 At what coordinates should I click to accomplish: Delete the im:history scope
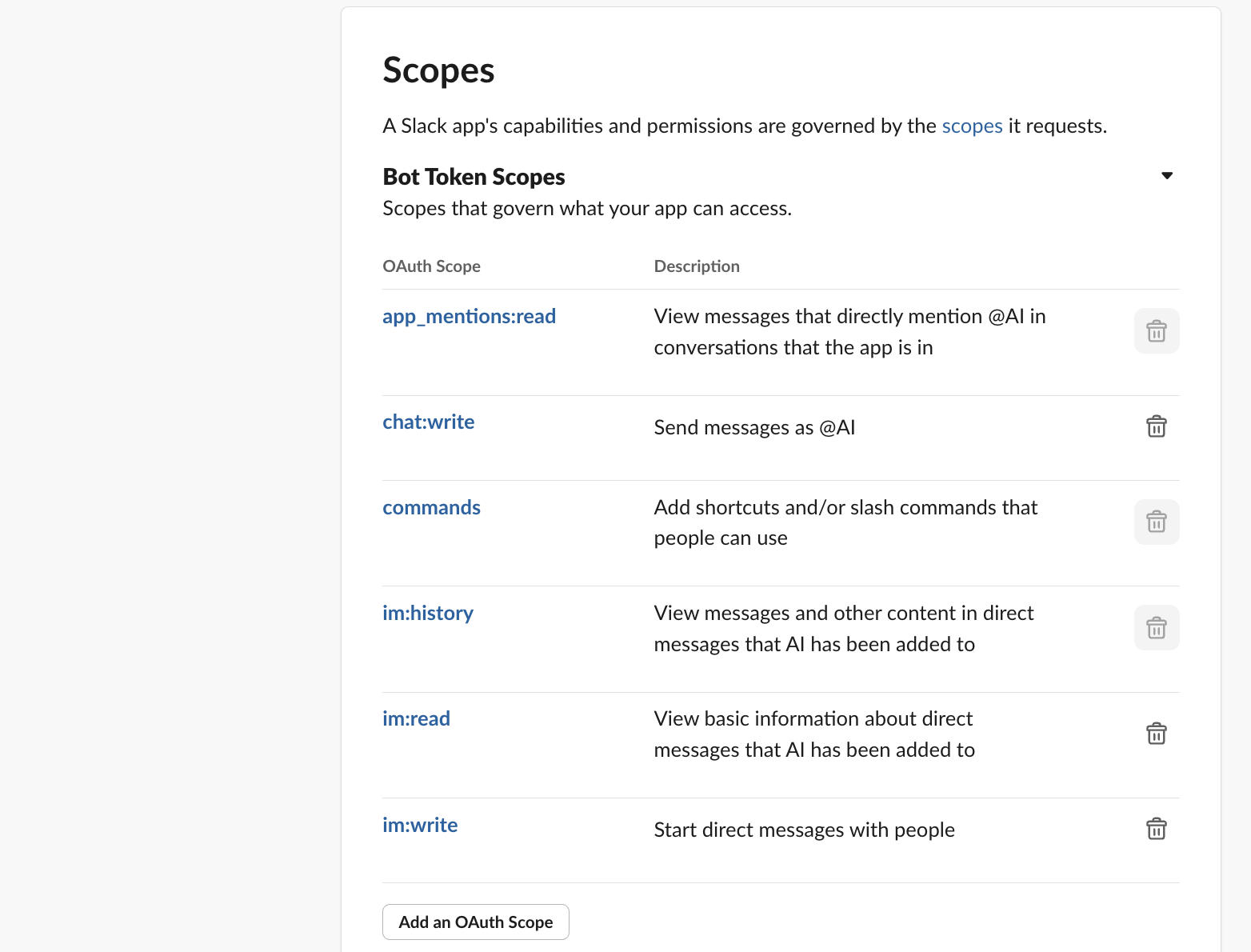pyautogui.click(x=1157, y=627)
